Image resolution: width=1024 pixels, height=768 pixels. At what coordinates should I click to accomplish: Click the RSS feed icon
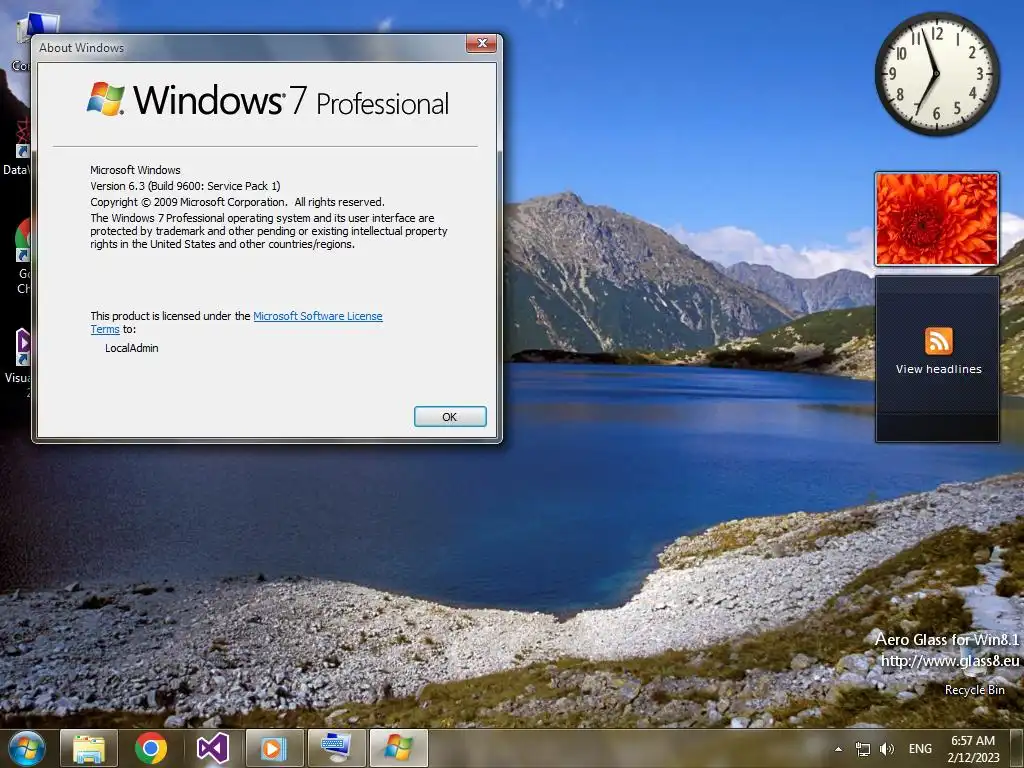(x=938, y=342)
